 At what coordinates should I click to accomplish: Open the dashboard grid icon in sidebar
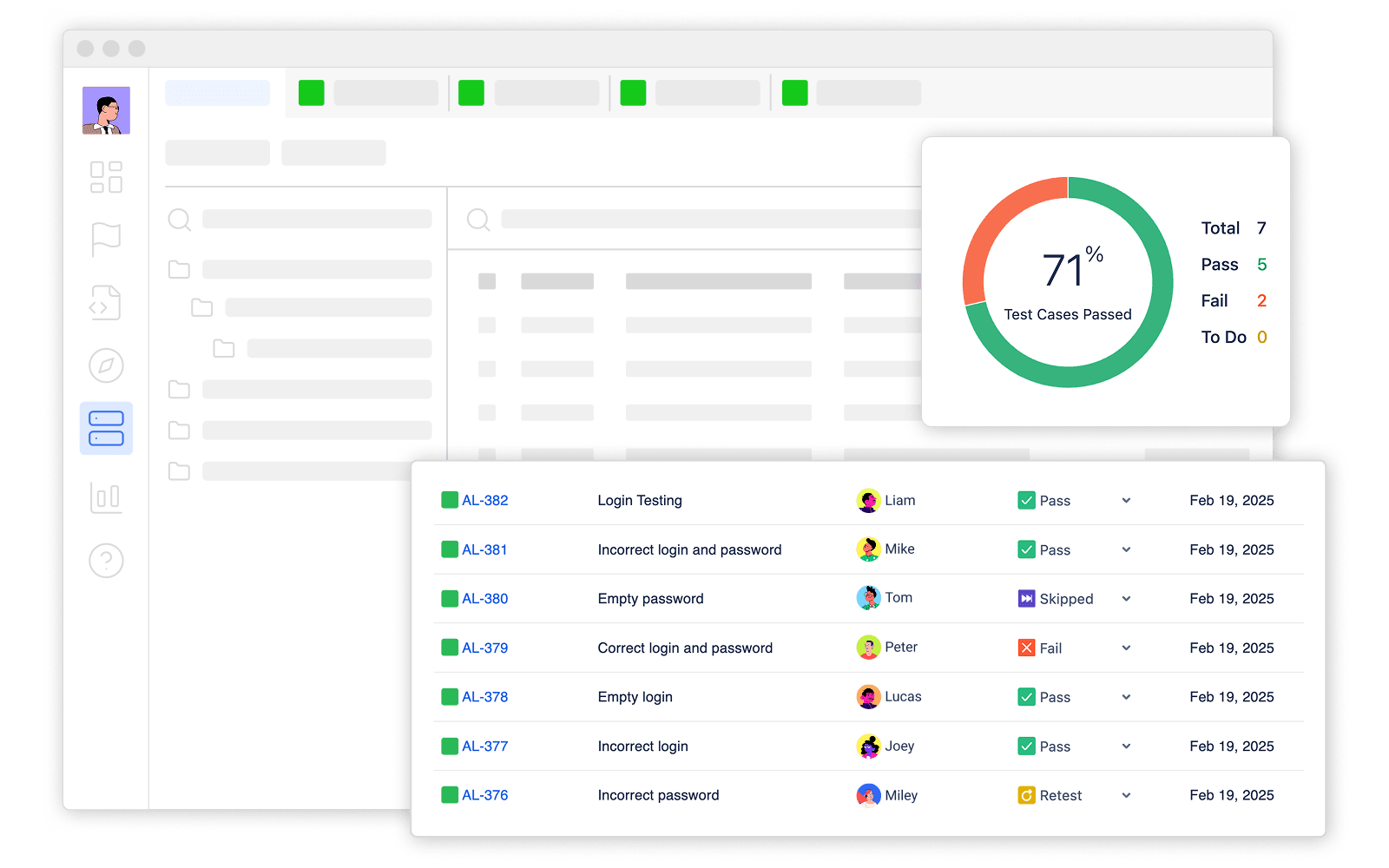pos(106,178)
